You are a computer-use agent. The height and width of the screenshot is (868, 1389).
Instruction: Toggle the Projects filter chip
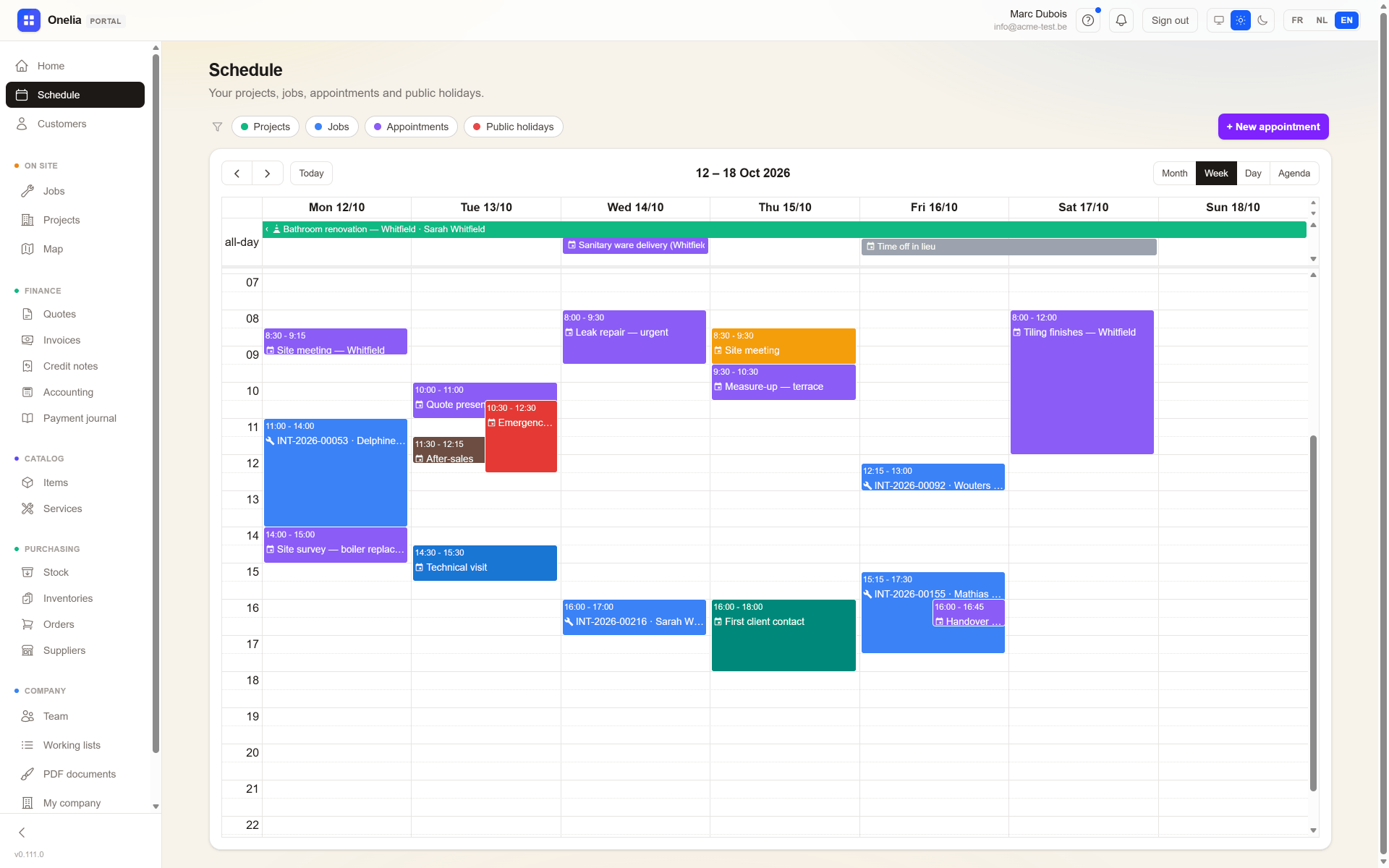click(266, 127)
